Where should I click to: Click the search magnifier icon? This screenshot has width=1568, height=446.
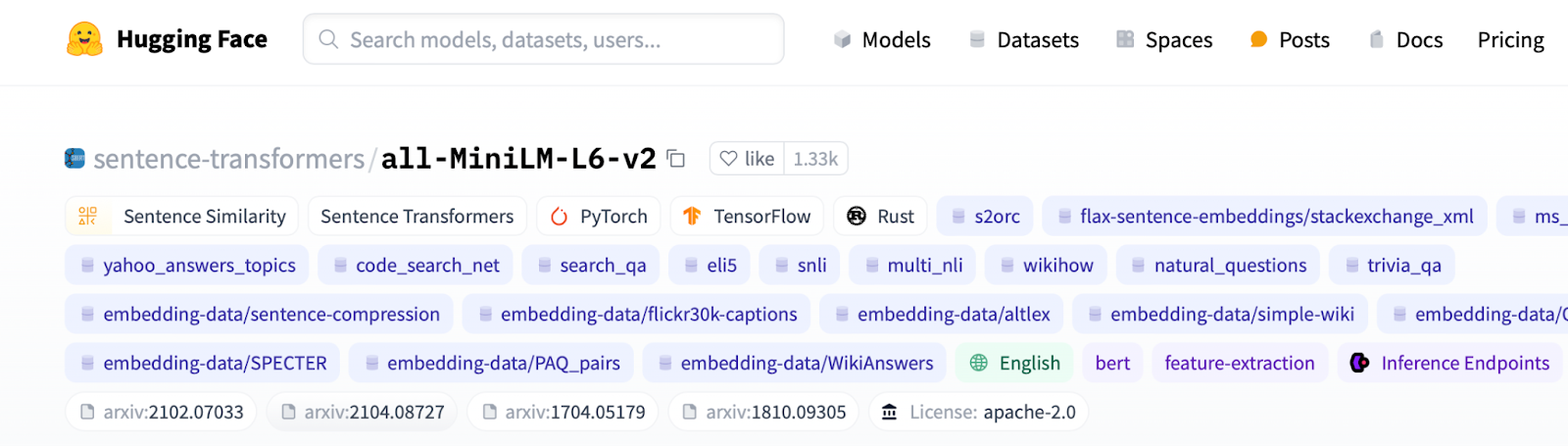pos(329,39)
